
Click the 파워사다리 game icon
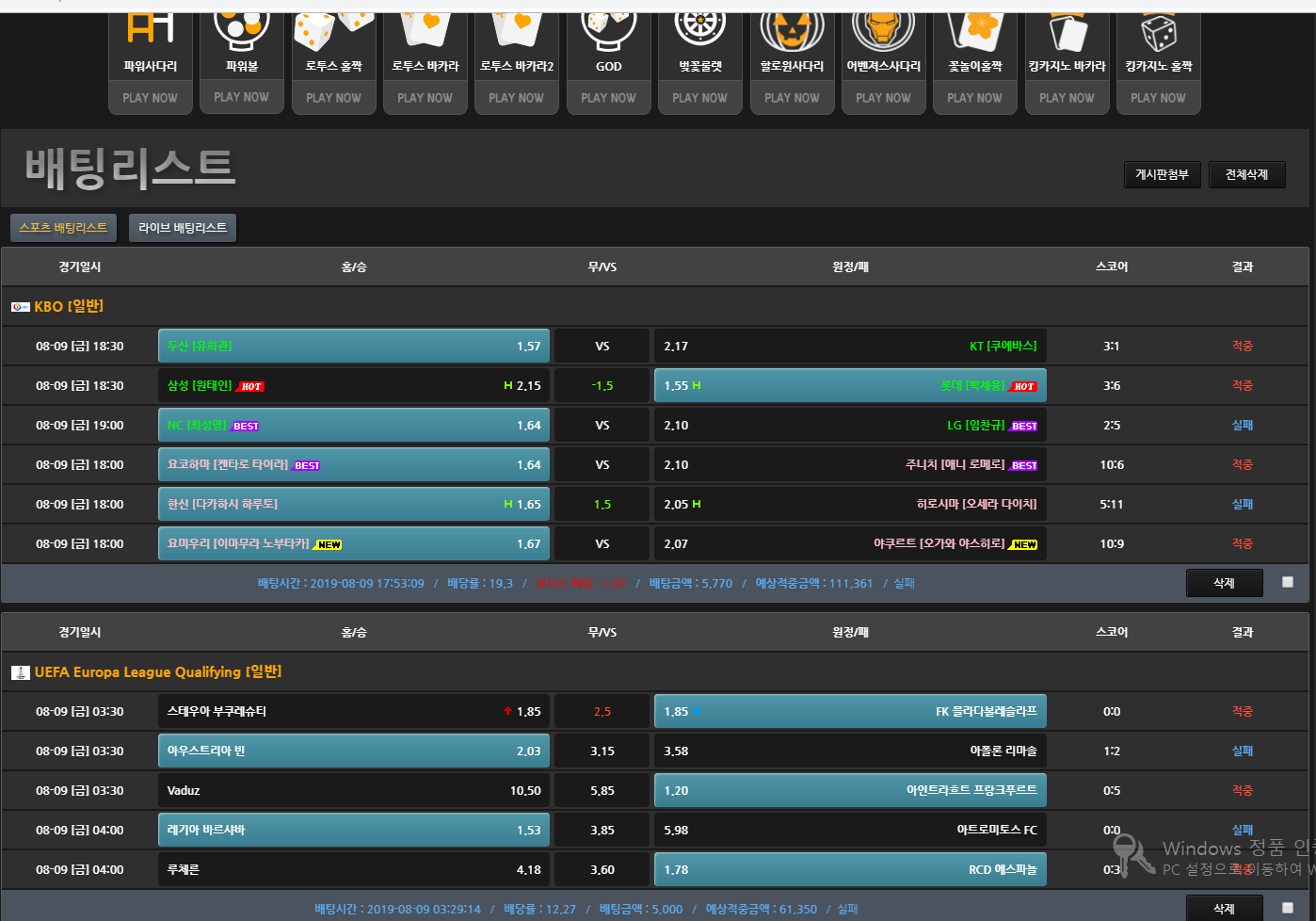[151, 30]
